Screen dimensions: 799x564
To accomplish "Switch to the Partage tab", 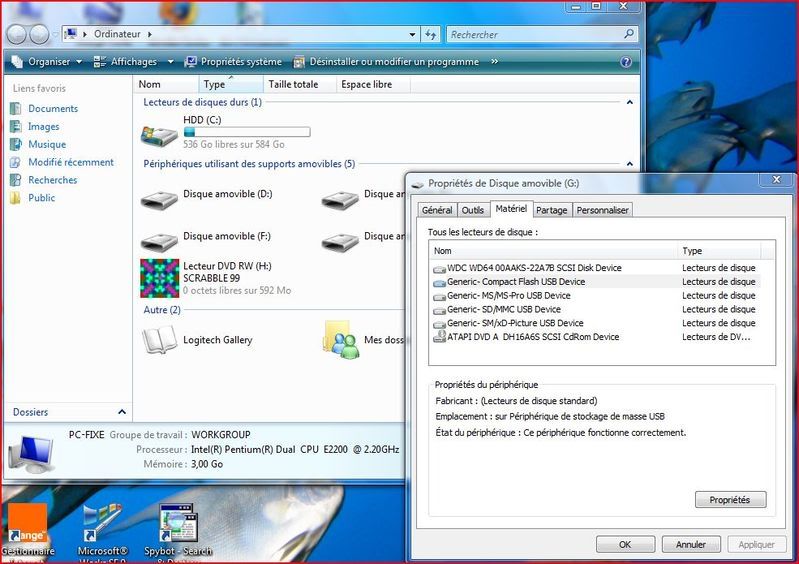I will (x=551, y=210).
